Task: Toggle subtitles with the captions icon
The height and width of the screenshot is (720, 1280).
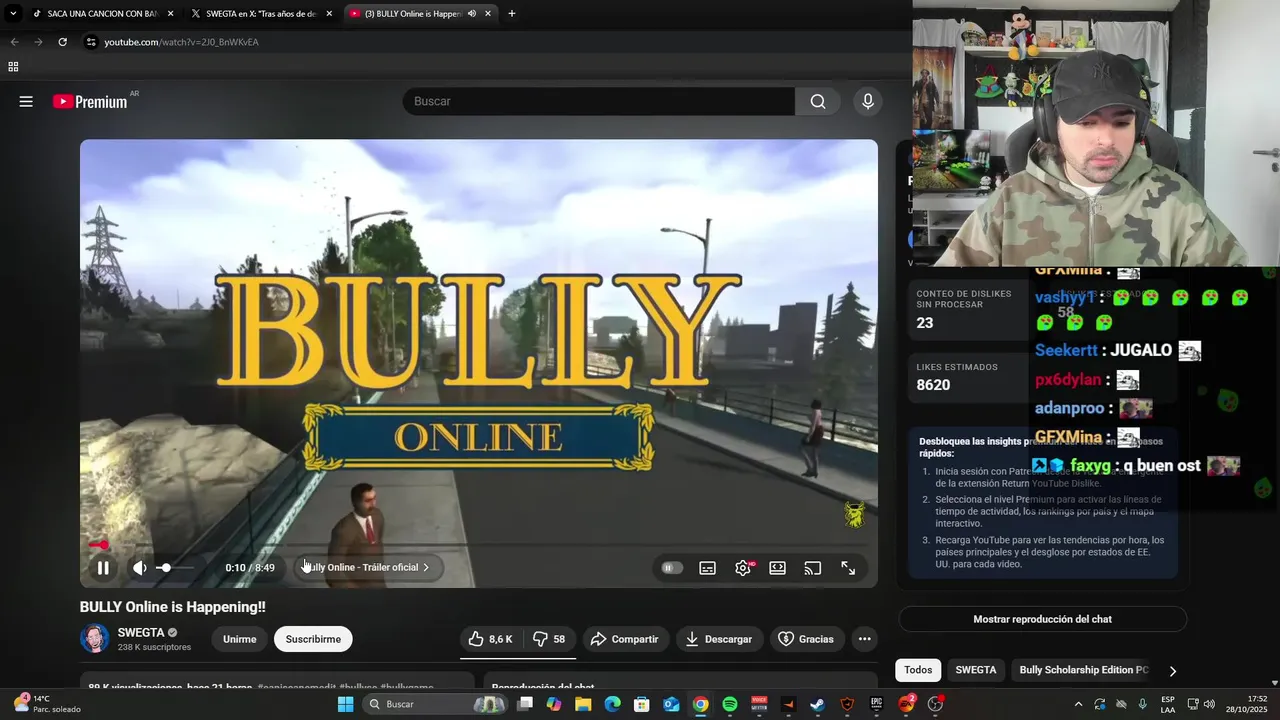Action: click(x=707, y=568)
